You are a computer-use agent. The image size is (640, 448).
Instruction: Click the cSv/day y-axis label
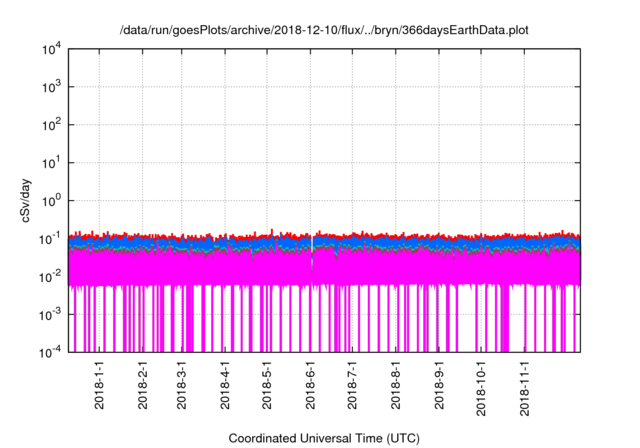(25, 200)
